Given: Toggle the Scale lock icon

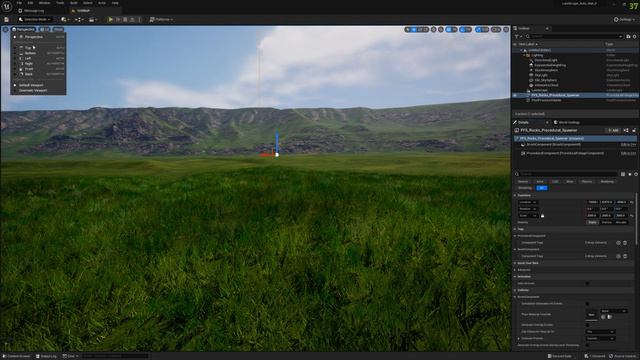Looking at the screenshot, I should pos(542,216).
